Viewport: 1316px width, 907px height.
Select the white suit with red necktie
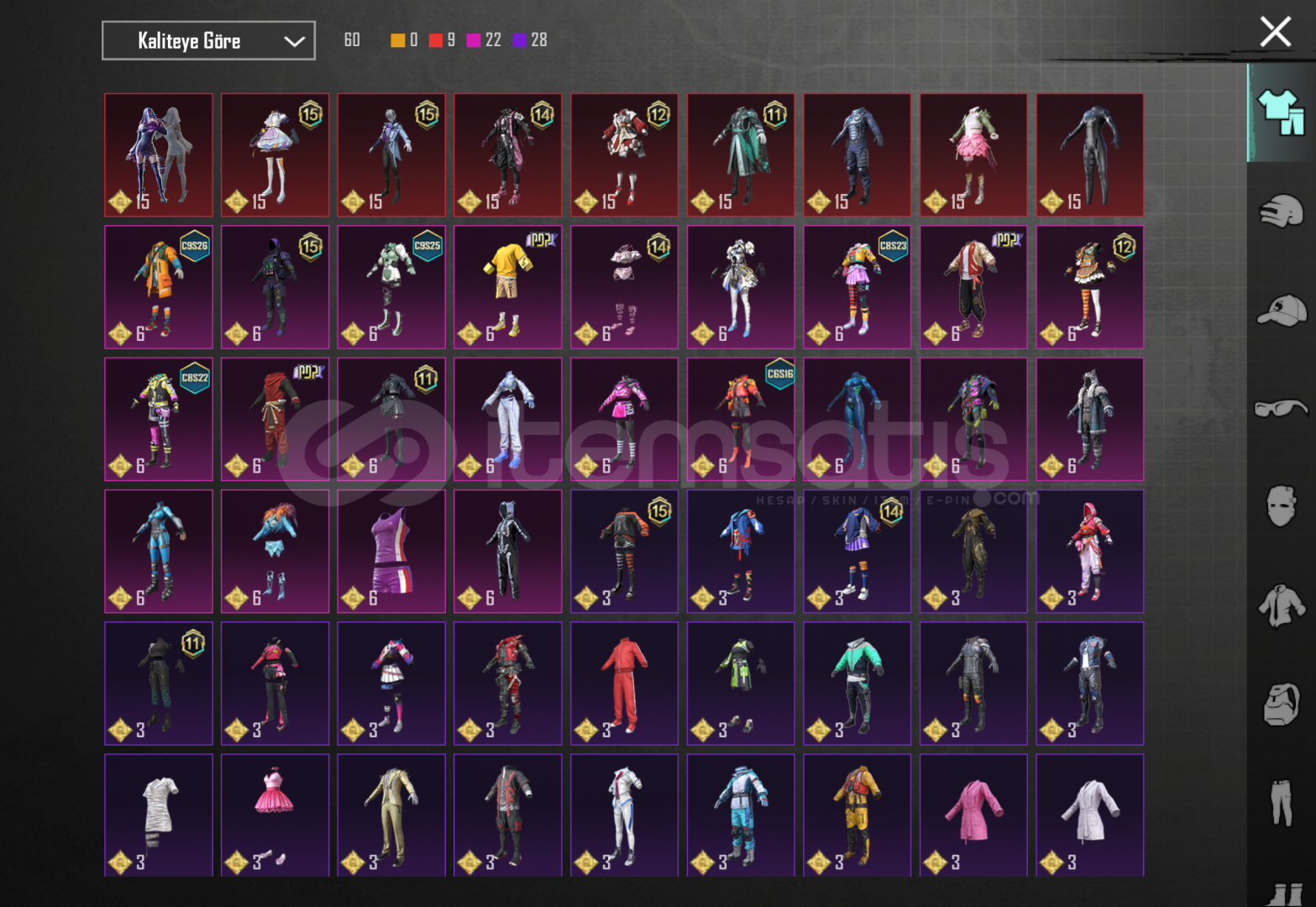point(625,815)
